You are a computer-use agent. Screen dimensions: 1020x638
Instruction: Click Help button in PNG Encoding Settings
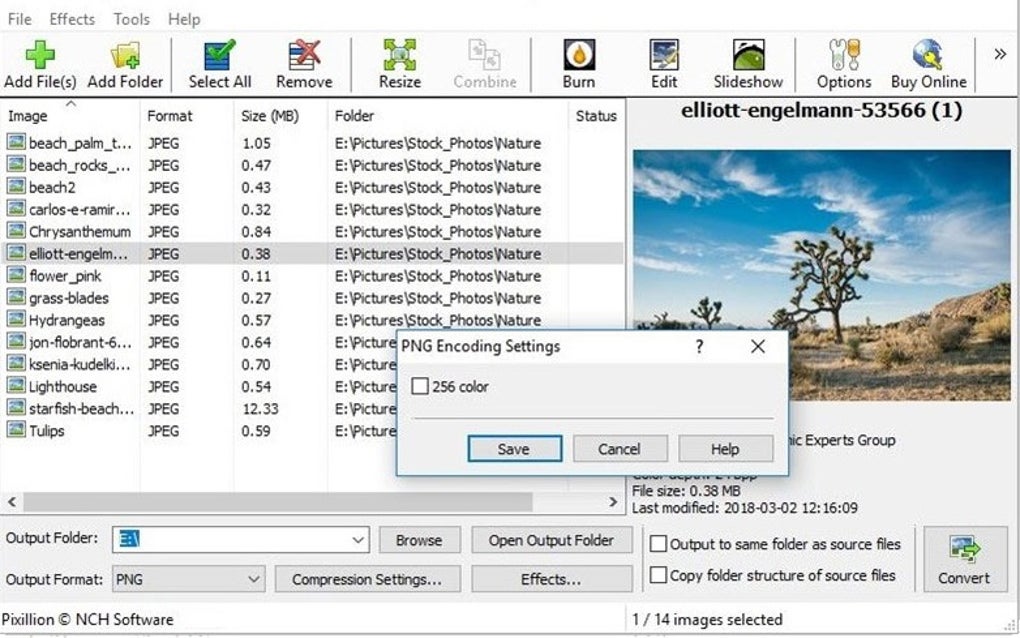725,449
